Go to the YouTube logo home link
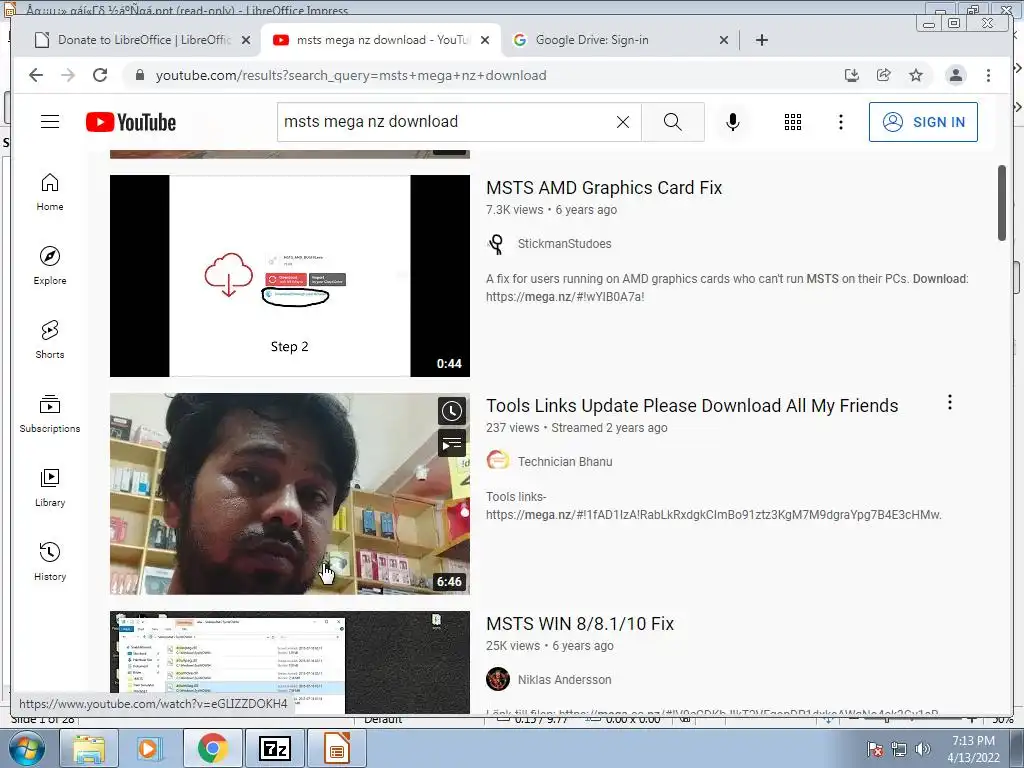Image resolution: width=1024 pixels, height=768 pixels. [131, 122]
